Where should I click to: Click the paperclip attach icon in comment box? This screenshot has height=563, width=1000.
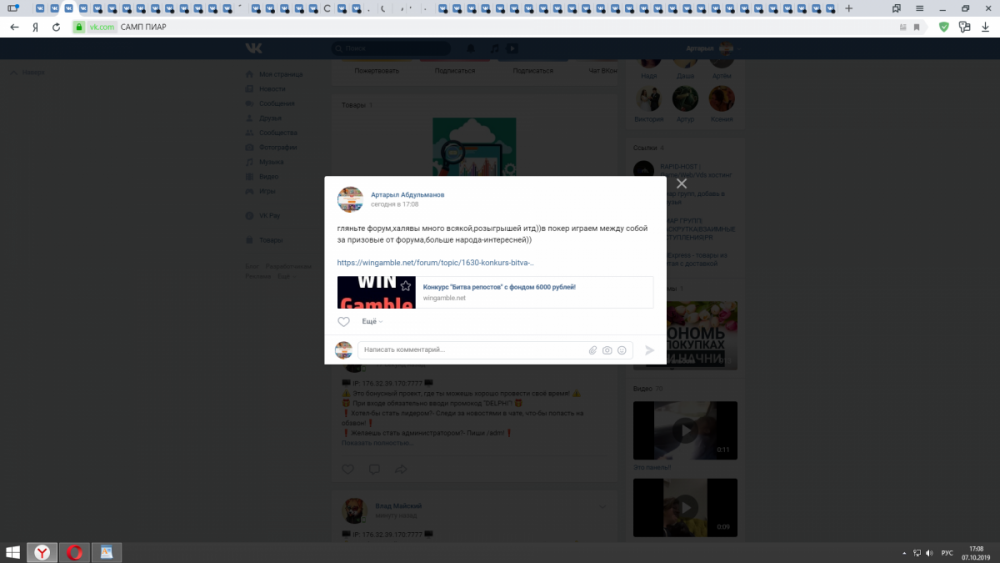tap(592, 350)
